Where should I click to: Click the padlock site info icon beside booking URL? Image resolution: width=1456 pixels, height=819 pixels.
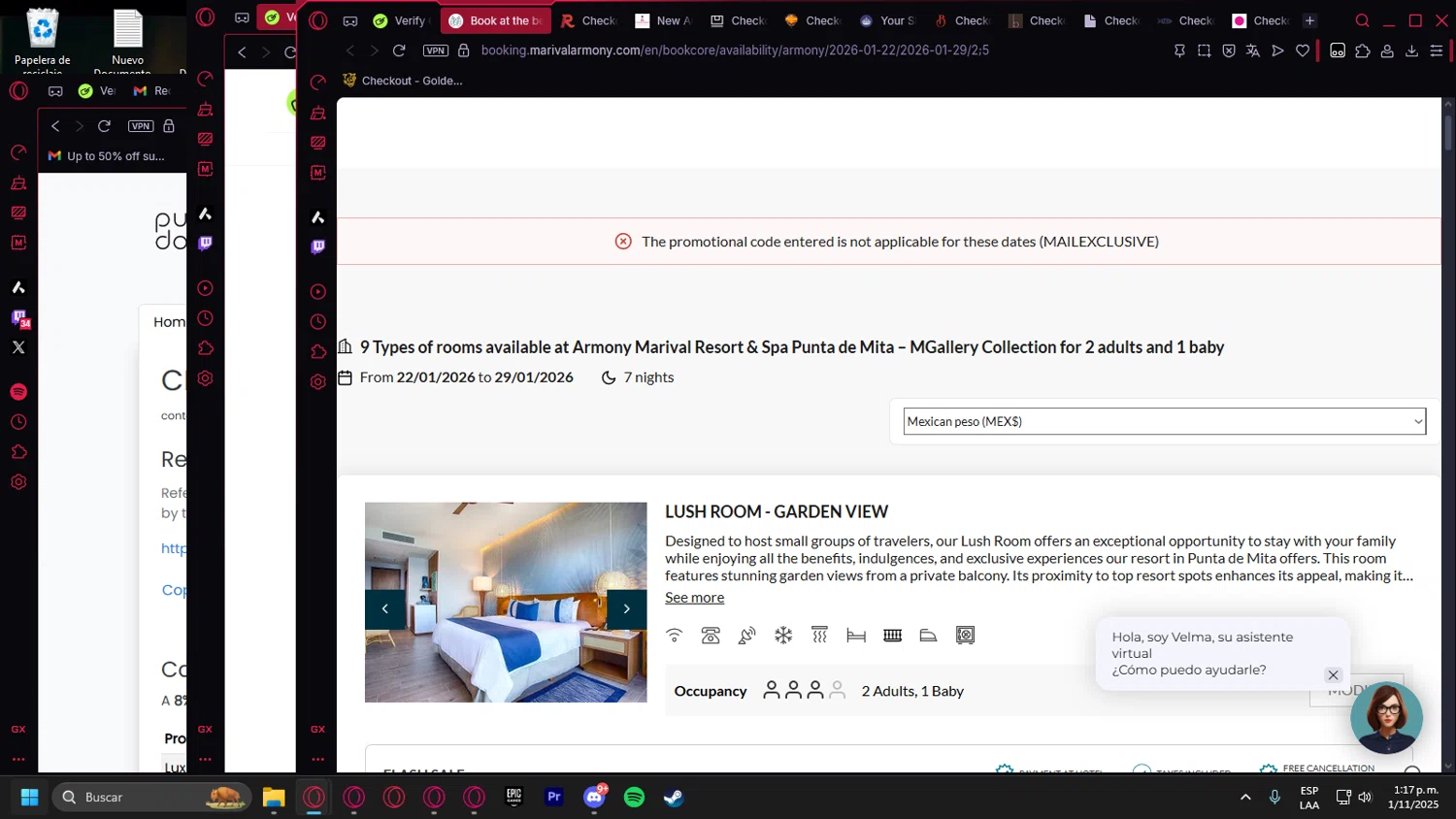[463, 50]
